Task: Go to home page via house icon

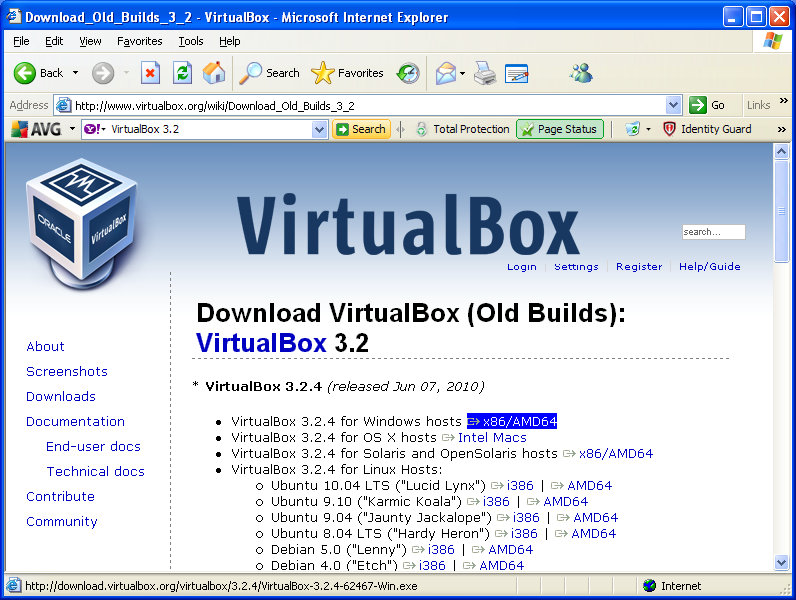Action: [214, 73]
